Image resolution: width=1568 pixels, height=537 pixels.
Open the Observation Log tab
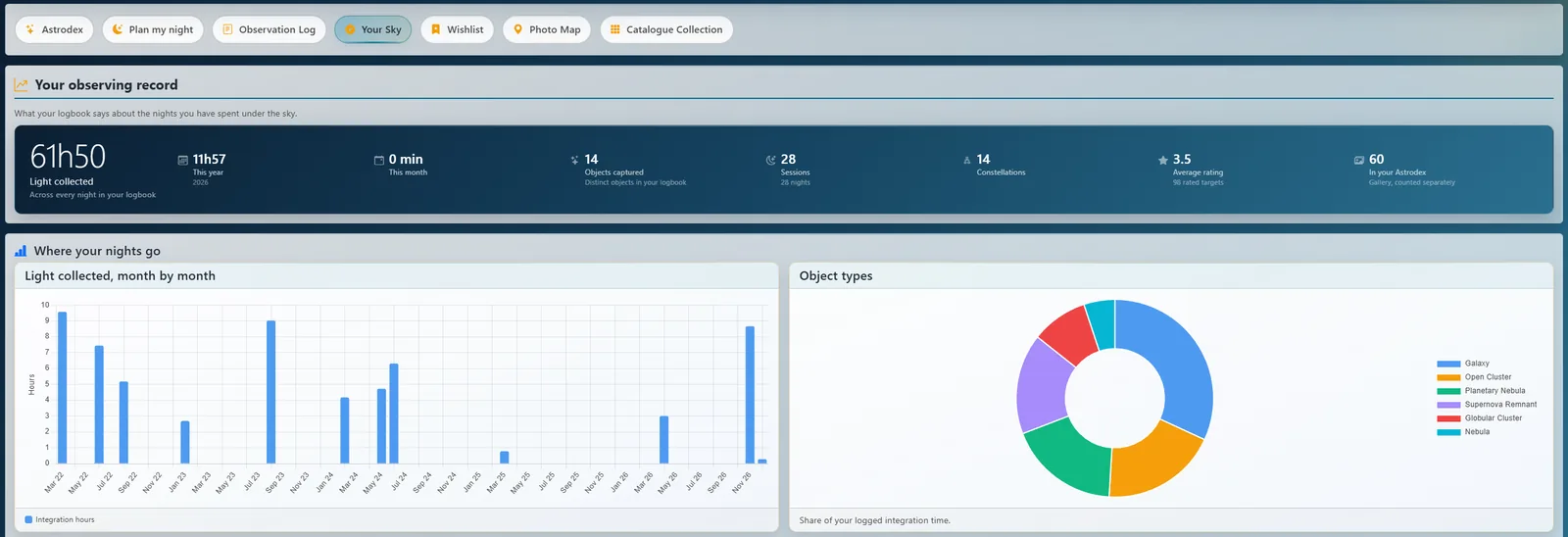click(x=269, y=29)
